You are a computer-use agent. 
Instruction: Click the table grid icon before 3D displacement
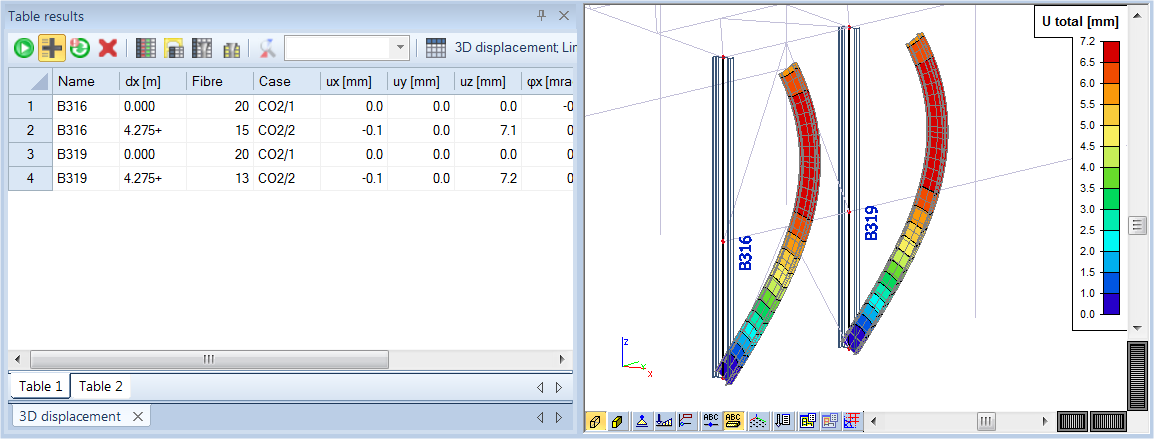pos(436,47)
